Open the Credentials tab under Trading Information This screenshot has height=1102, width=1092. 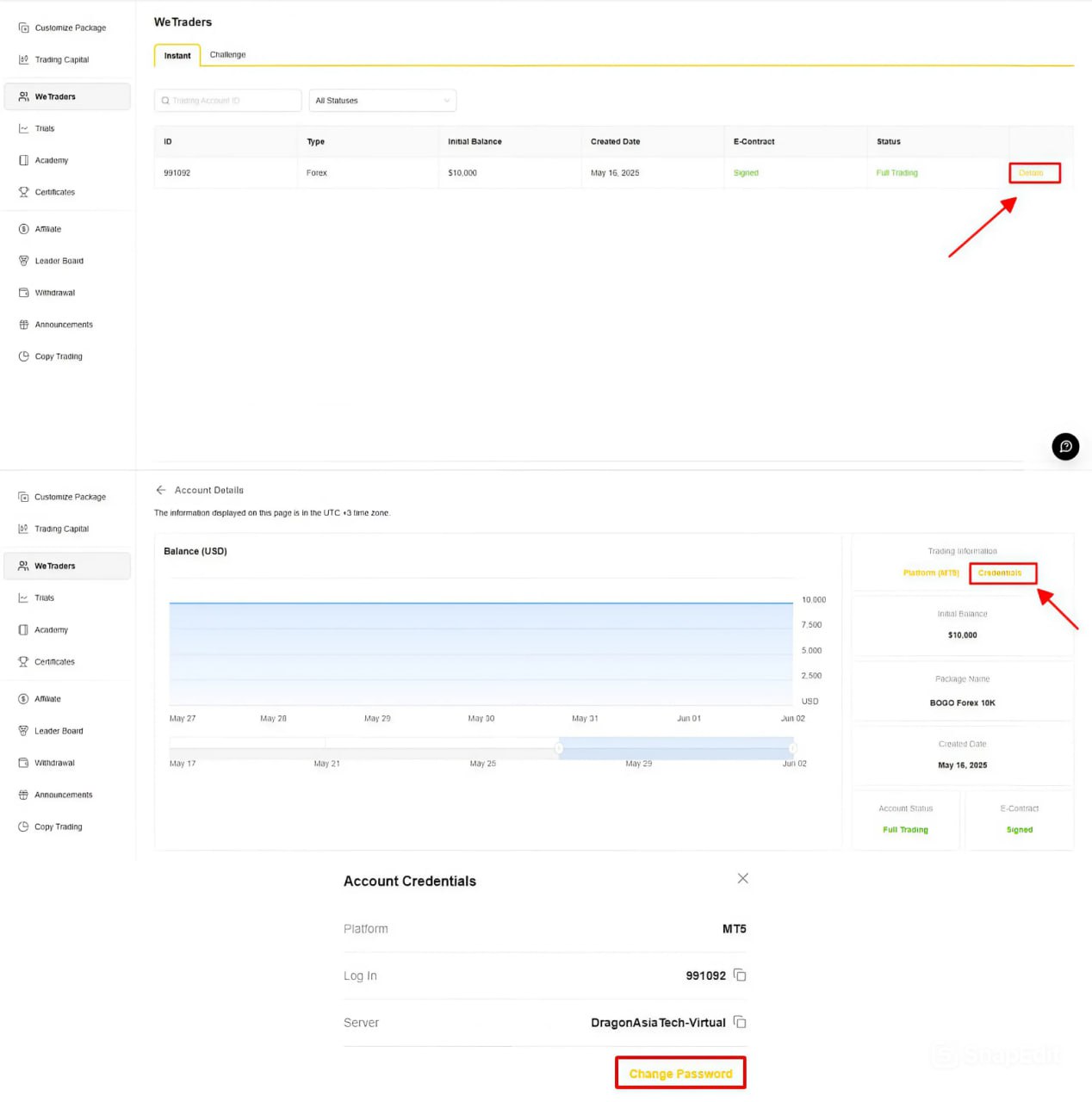(1000, 573)
